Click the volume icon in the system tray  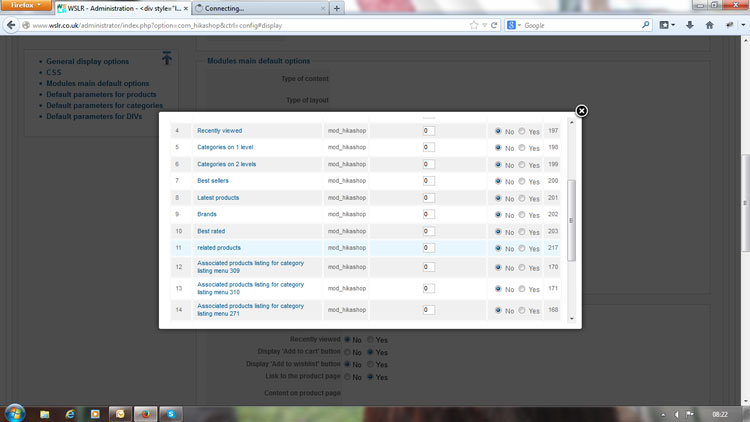click(x=676, y=414)
